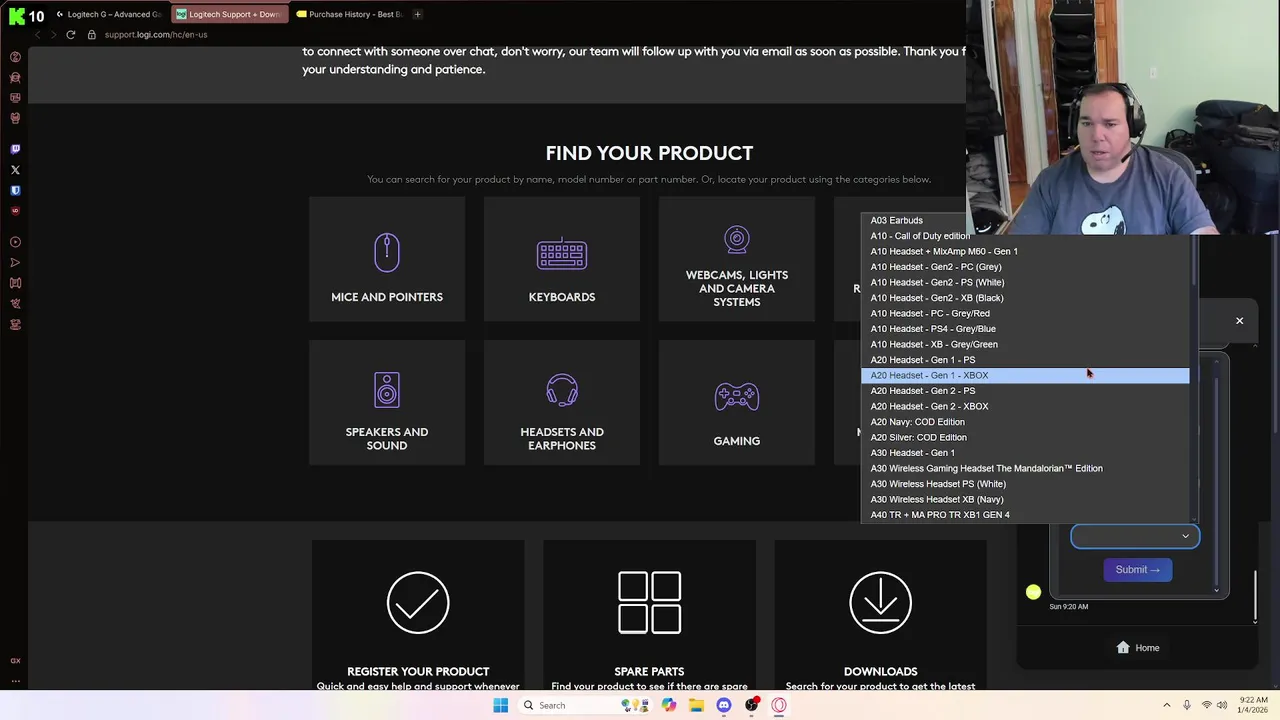Open OBS Studio from the taskbar
Viewport: 1280px width, 720px height.
click(x=751, y=705)
